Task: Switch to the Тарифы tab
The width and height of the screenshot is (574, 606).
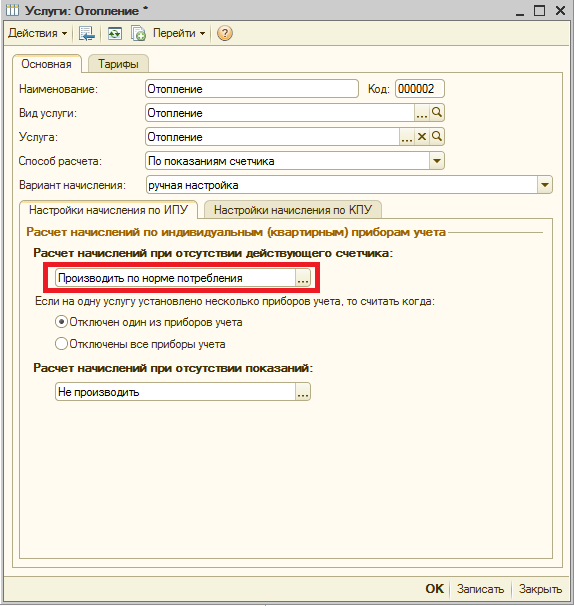Action: point(118,64)
